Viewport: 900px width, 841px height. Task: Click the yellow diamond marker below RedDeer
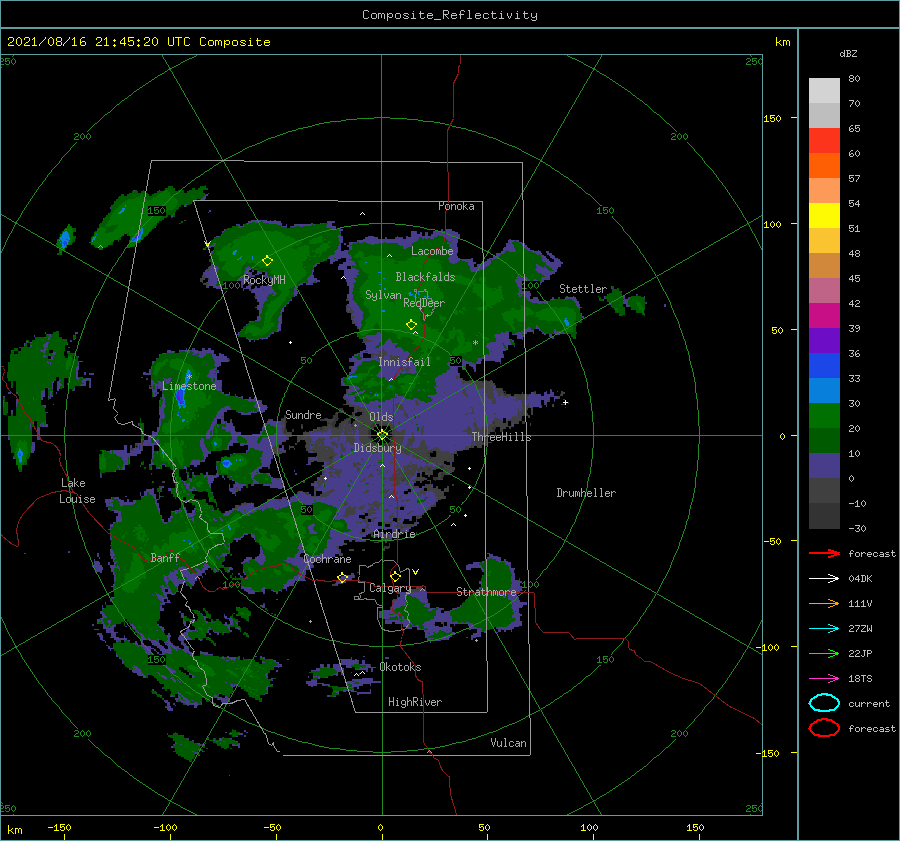(x=411, y=324)
